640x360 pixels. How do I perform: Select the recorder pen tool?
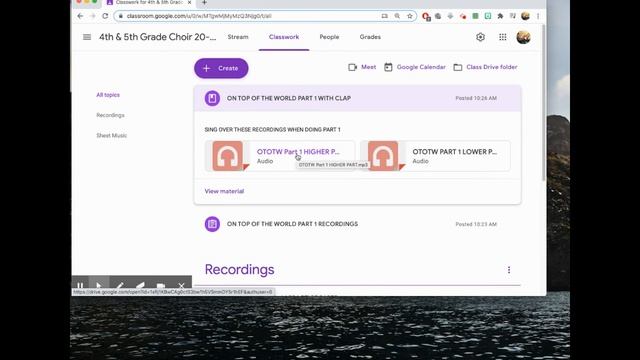[x=120, y=286]
